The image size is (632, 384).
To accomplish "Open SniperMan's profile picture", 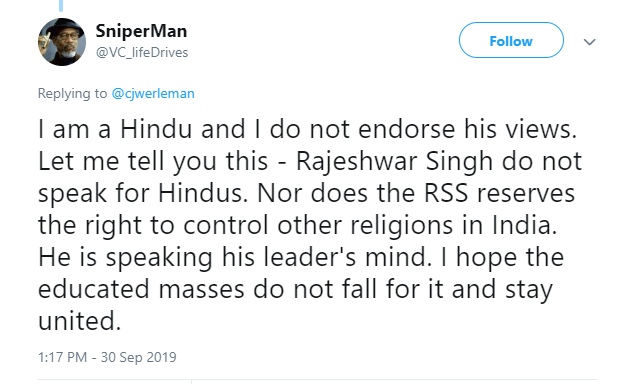I will [x=62, y=42].
